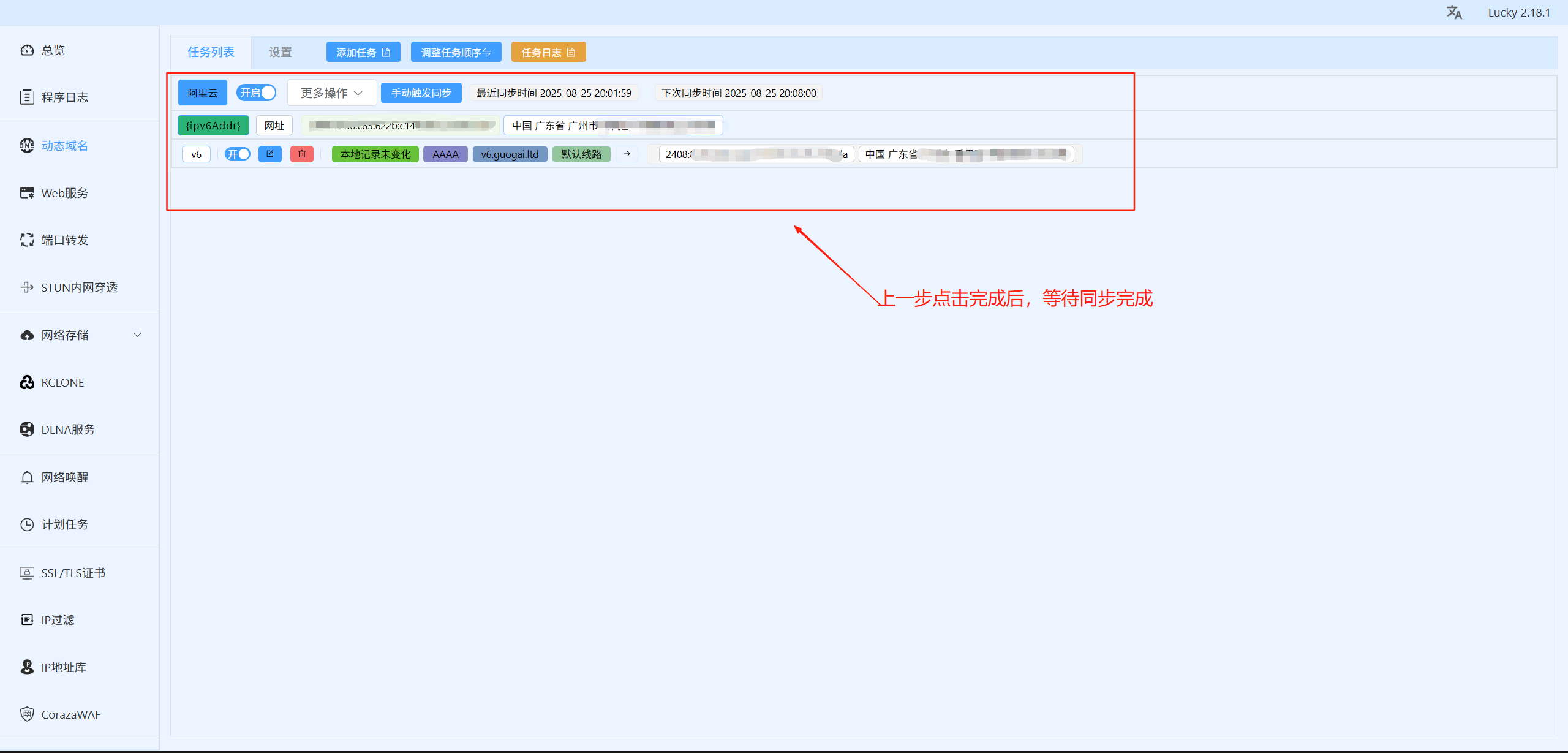The width and height of the screenshot is (1568, 753).
Task: Open 任务日志 via the orange button
Action: click(548, 52)
